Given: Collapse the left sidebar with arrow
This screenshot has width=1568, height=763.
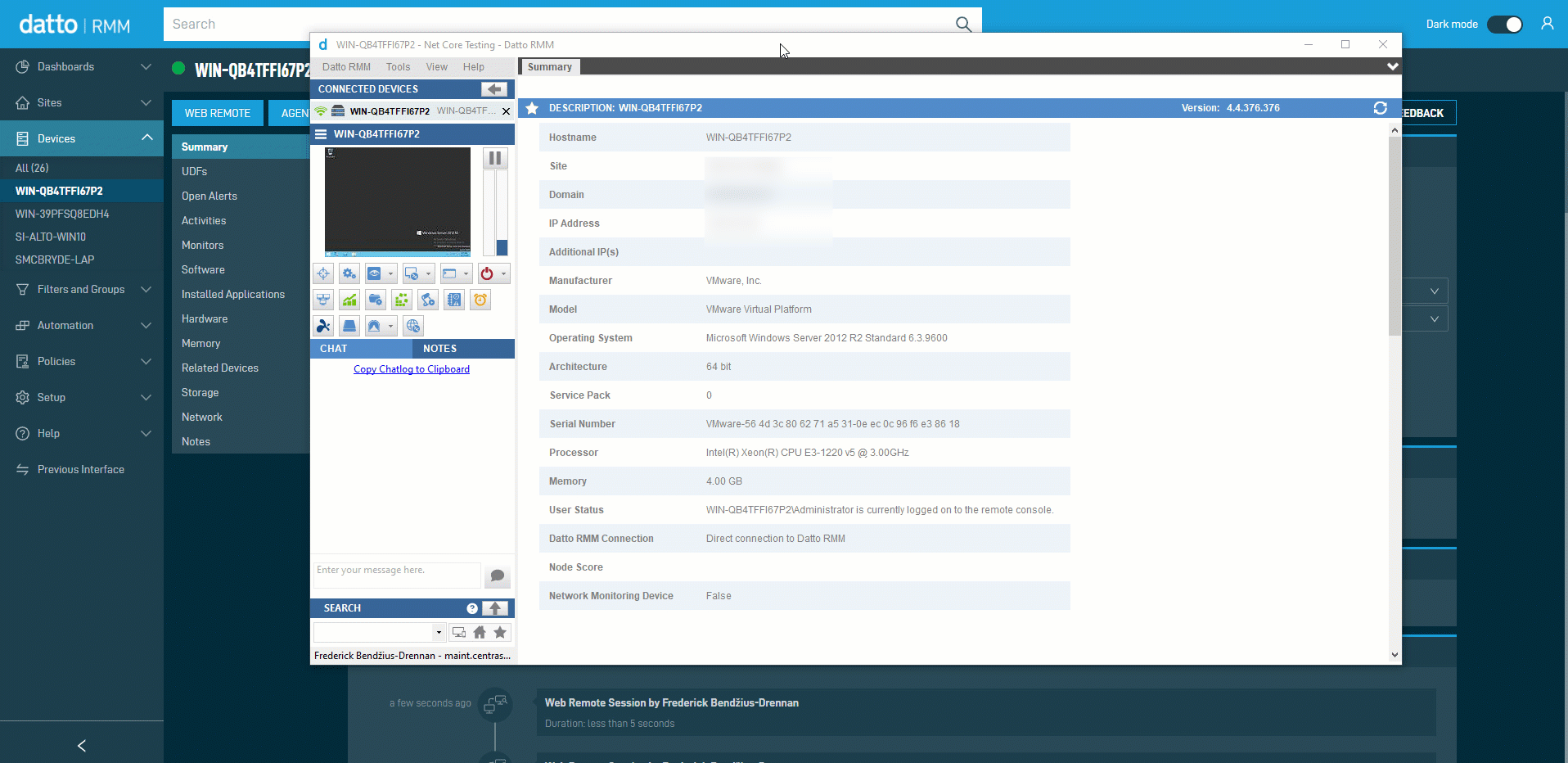Looking at the screenshot, I should coord(82,745).
